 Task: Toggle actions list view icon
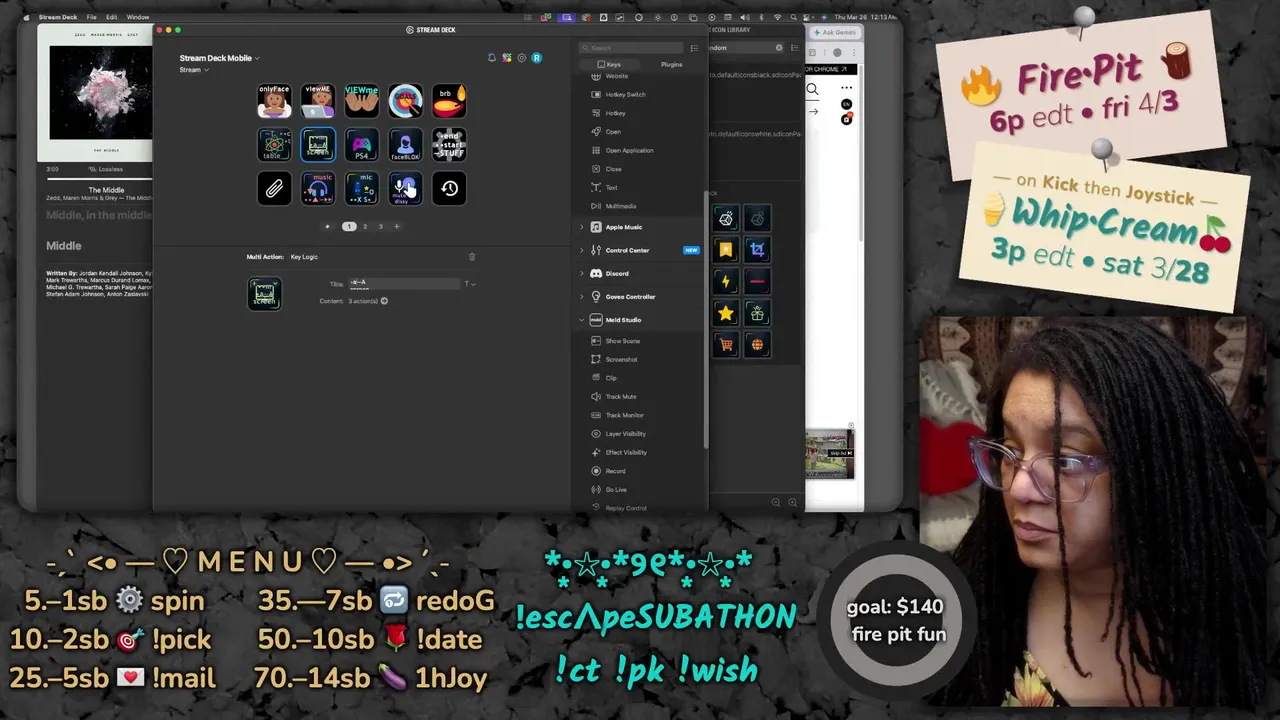coord(694,48)
